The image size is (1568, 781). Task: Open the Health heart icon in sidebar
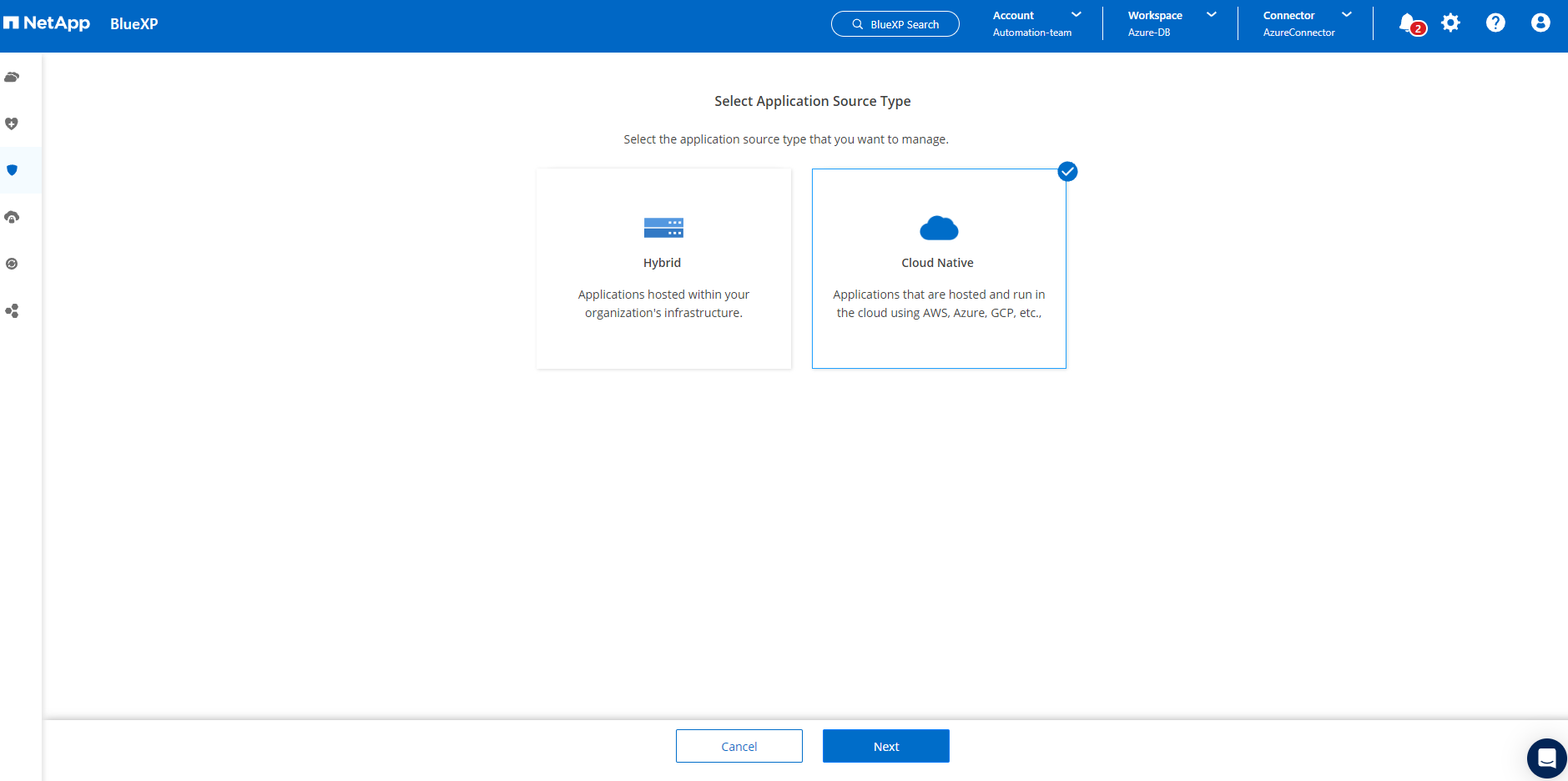12,123
